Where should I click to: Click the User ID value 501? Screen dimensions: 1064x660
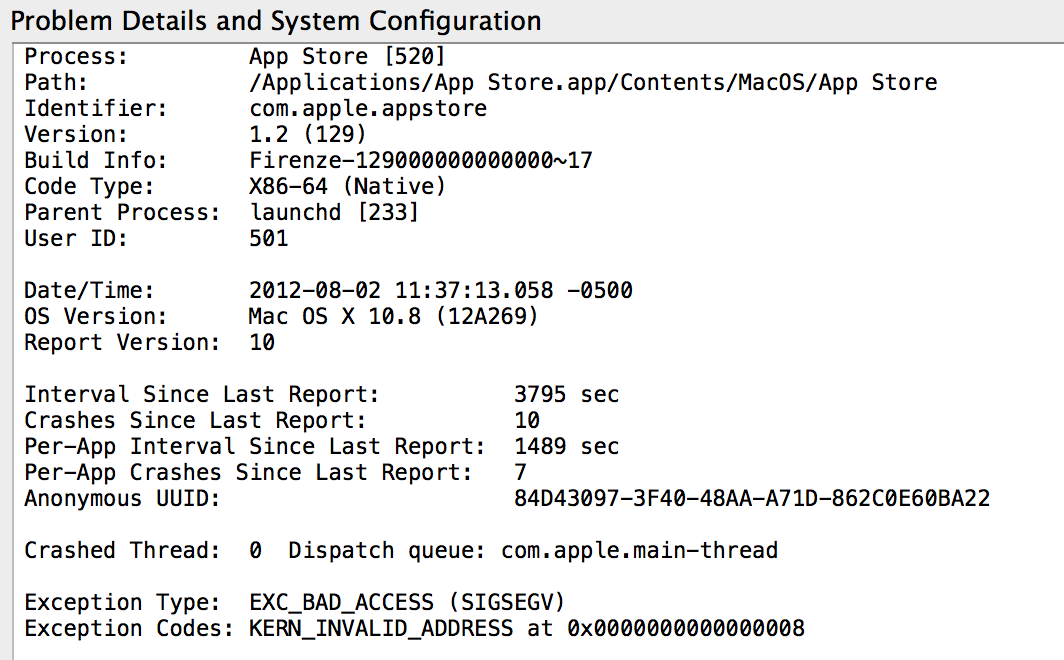pos(269,238)
